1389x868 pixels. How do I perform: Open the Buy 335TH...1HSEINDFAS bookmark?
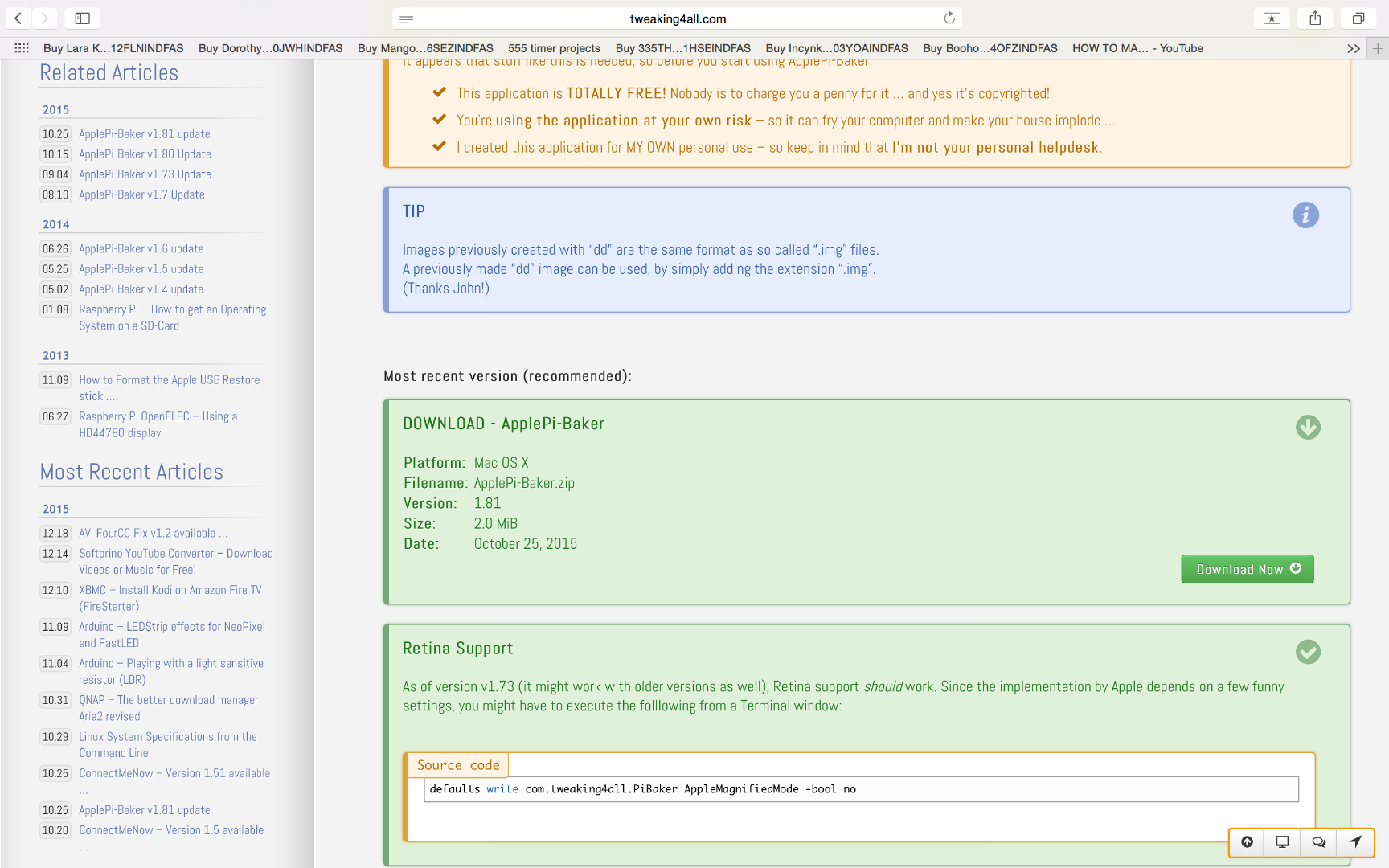[x=683, y=48]
